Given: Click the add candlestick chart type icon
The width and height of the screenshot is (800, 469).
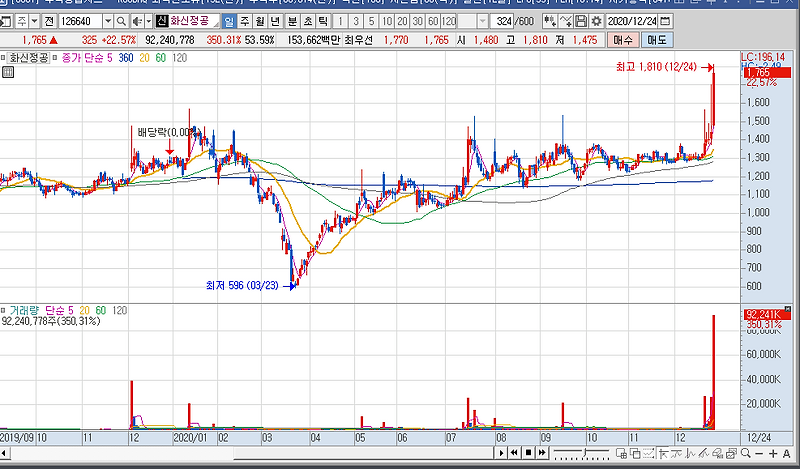Looking at the screenshot, I should point(549,21).
